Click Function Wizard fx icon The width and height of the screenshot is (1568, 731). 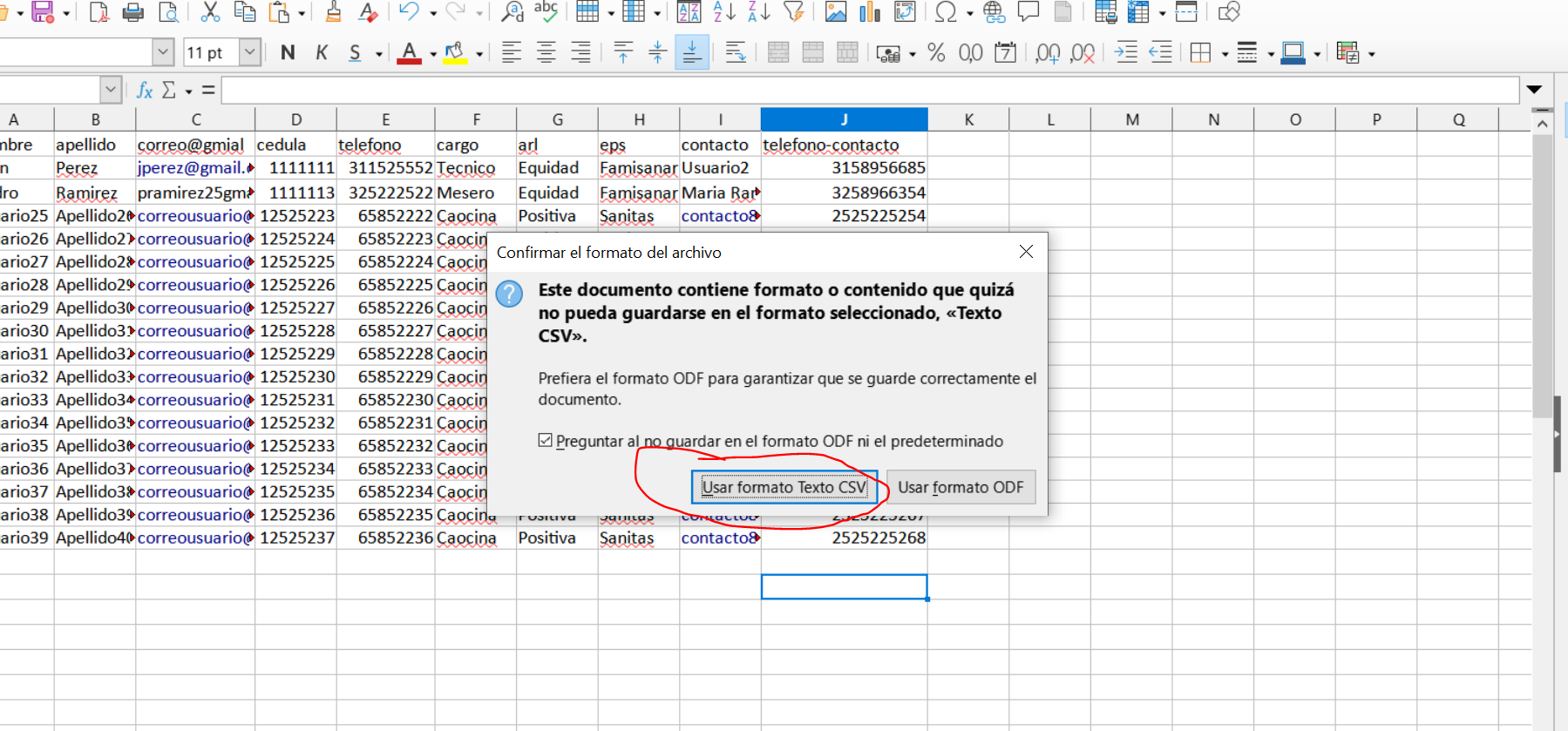tap(145, 90)
